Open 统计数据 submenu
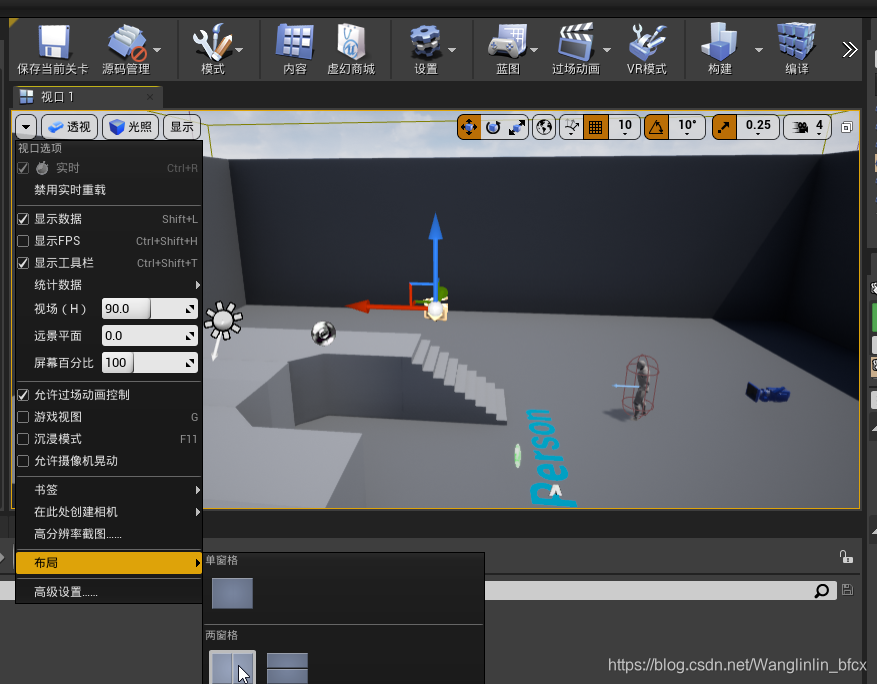The image size is (877, 684). [x=109, y=285]
